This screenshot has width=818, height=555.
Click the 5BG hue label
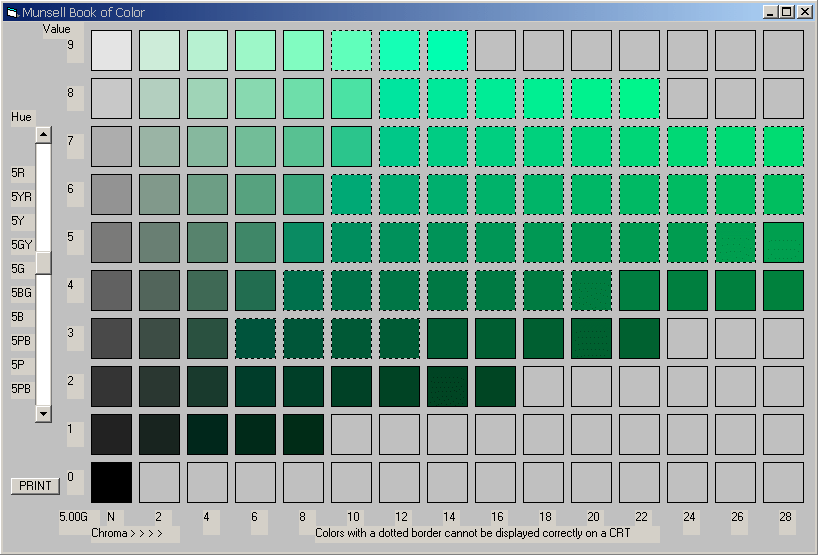click(x=21, y=293)
